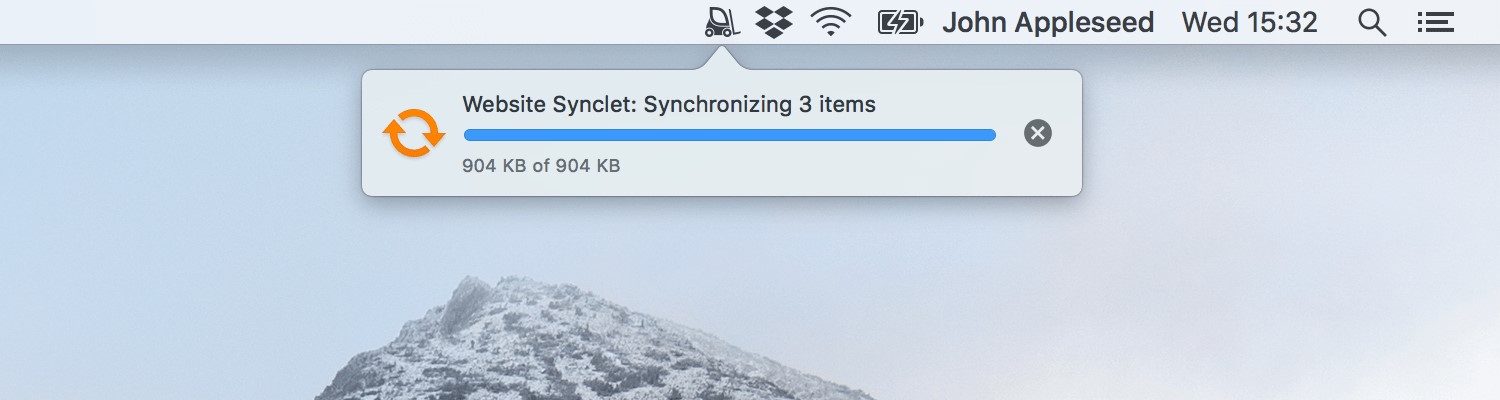Click the Dropbox menu bar icon
The image size is (1500, 400).
pyautogui.click(x=773, y=22)
